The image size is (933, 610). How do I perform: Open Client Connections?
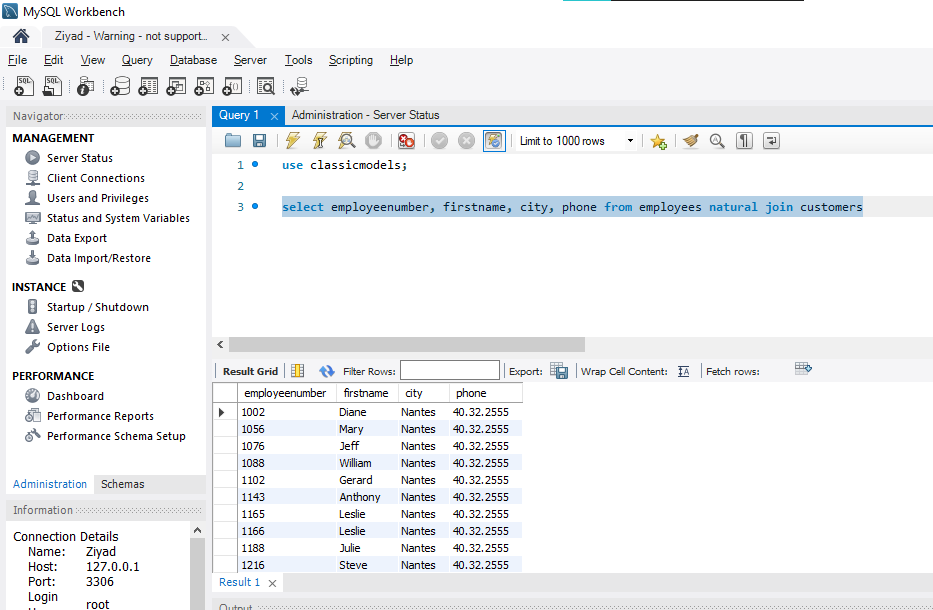pyautogui.click(x=96, y=178)
